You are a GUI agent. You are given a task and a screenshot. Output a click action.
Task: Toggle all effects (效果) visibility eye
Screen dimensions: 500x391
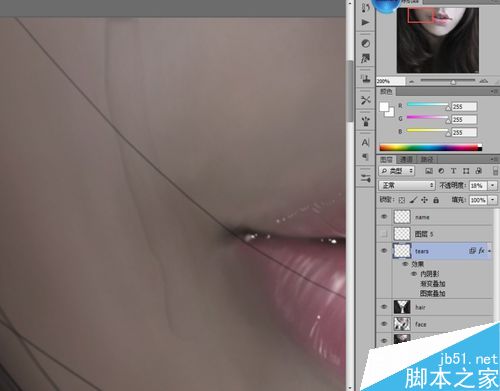(x=405, y=264)
